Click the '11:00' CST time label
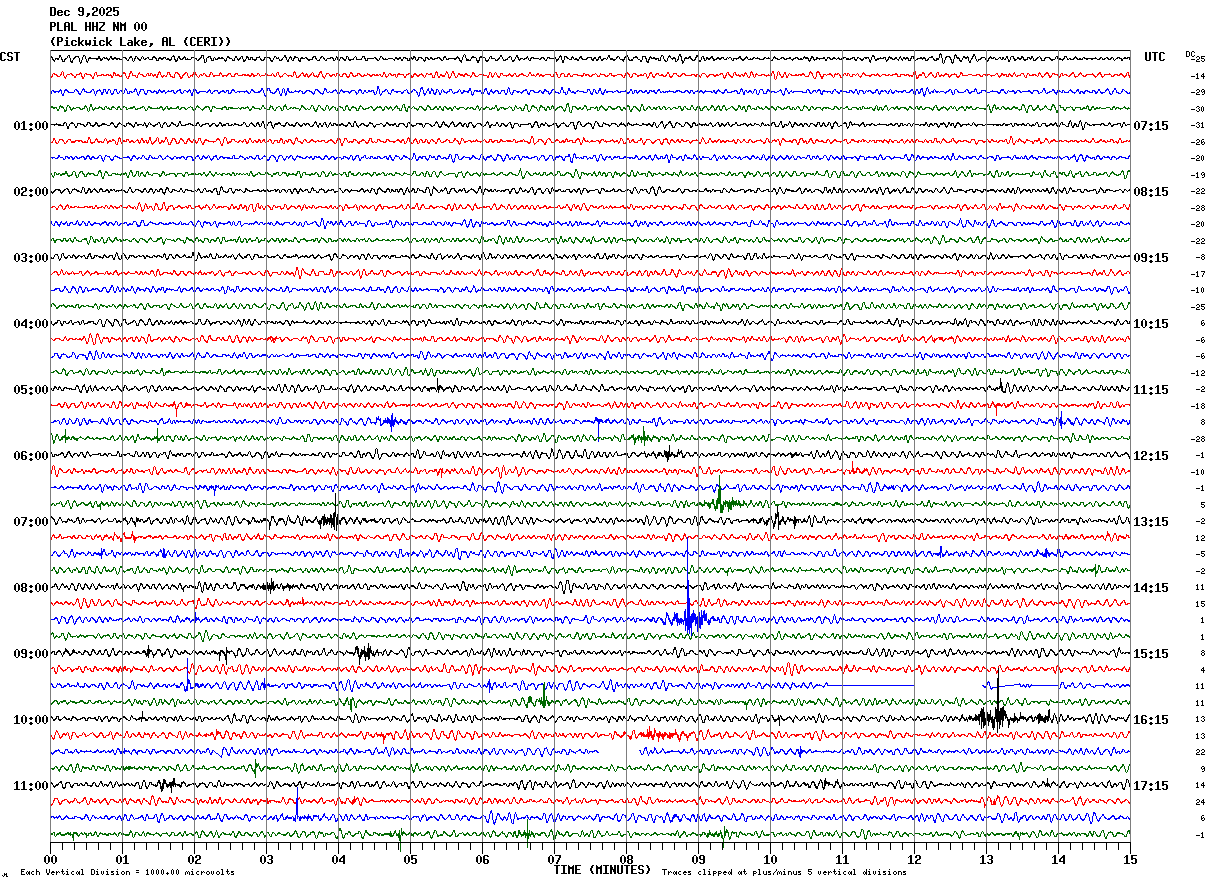The width and height of the screenshot is (1210, 886). click(31, 786)
